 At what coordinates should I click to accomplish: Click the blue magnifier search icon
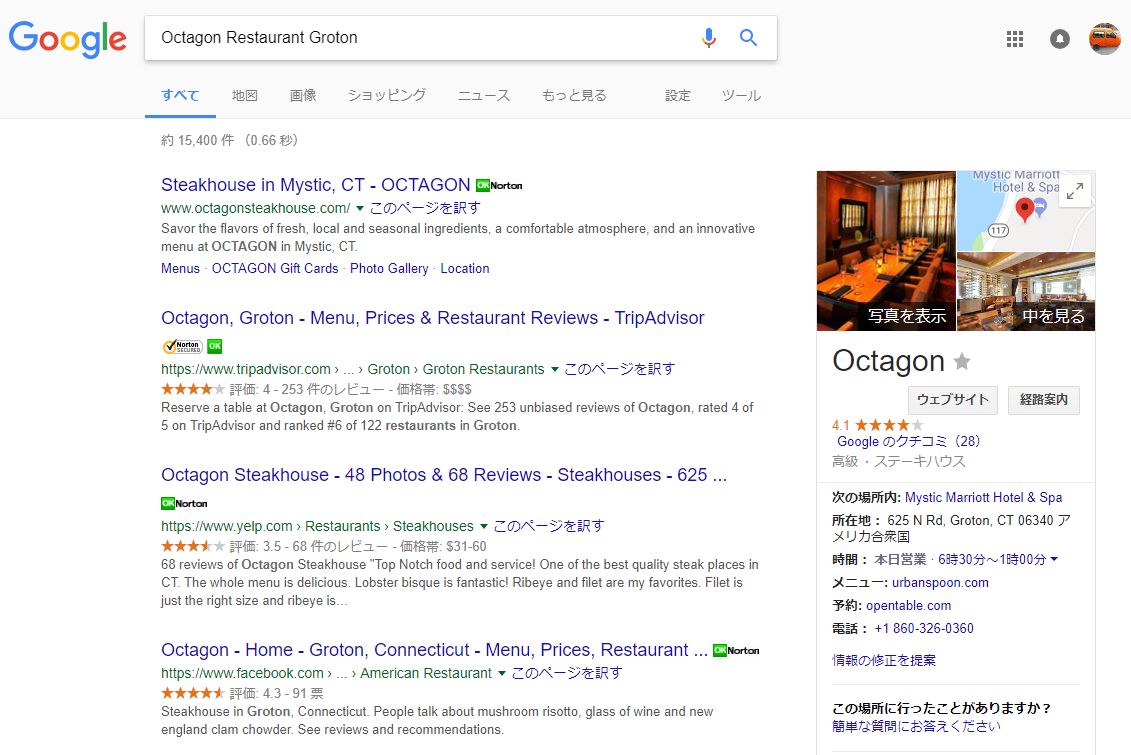point(748,37)
